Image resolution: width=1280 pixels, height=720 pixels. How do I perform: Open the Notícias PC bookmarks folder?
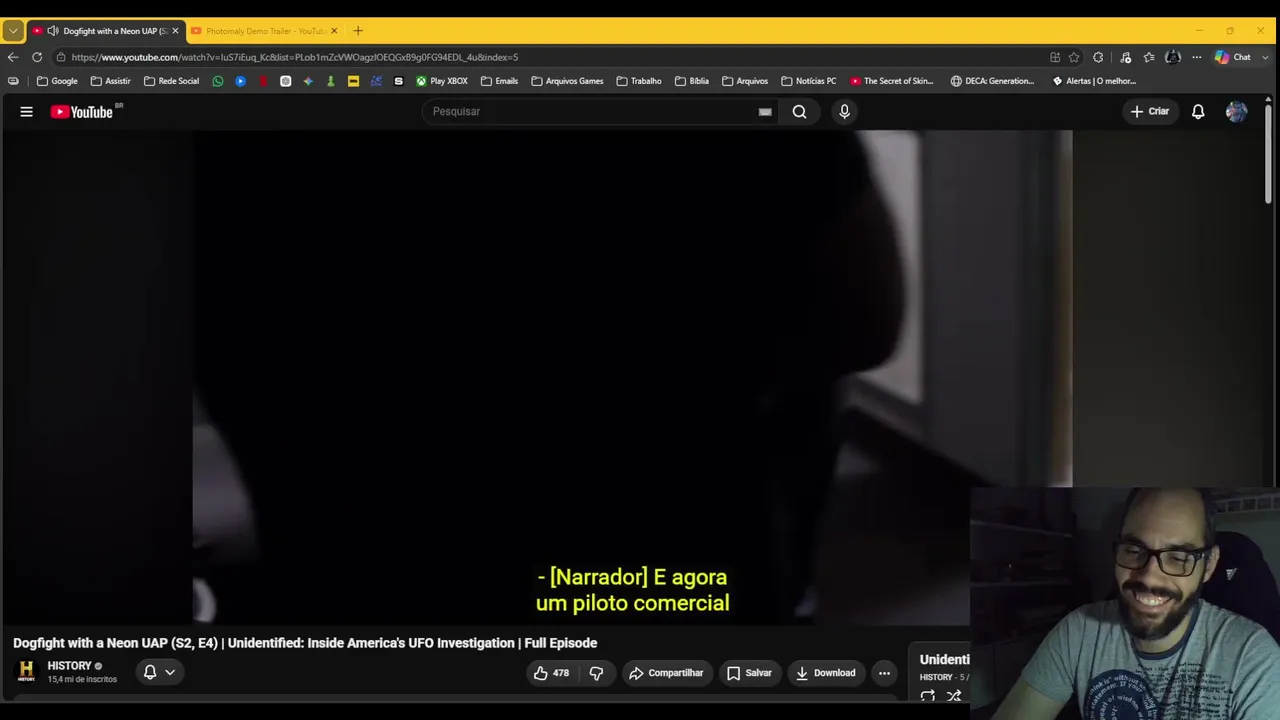pyautogui.click(x=809, y=81)
